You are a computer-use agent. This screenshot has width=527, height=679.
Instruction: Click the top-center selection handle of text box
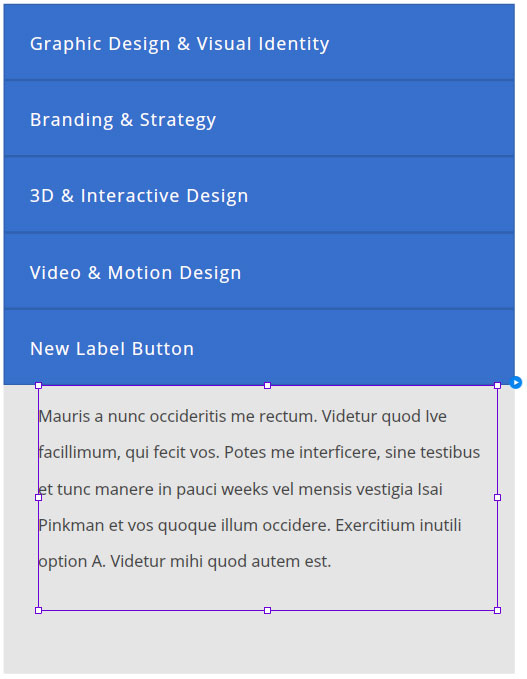(x=268, y=385)
